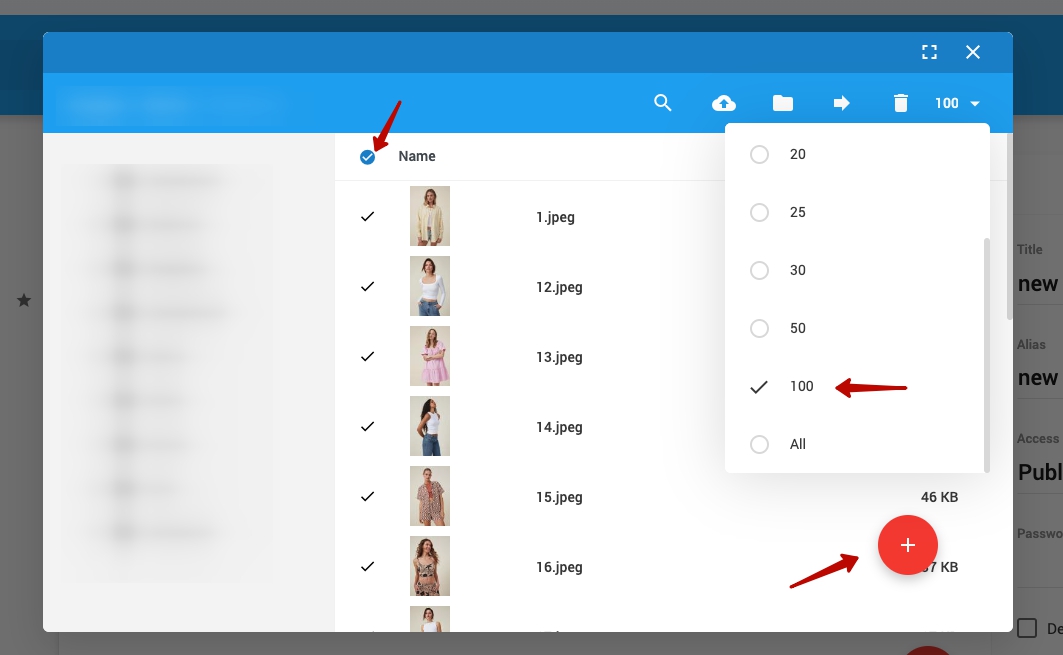Viewport: 1063px width, 655px height.
Task: Click the file name 12.jpeg
Action: [x=559, y=287]
